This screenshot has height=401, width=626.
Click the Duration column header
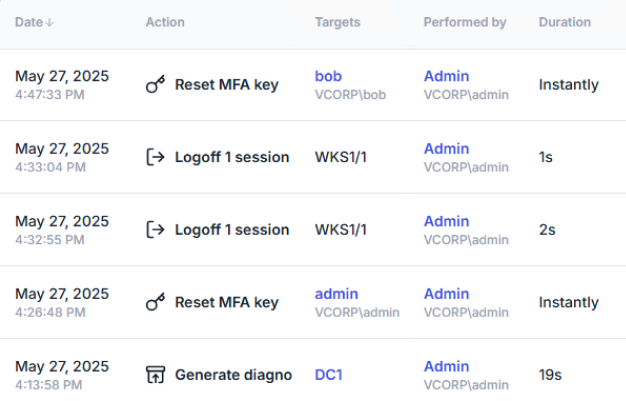(x=564, y=22)
